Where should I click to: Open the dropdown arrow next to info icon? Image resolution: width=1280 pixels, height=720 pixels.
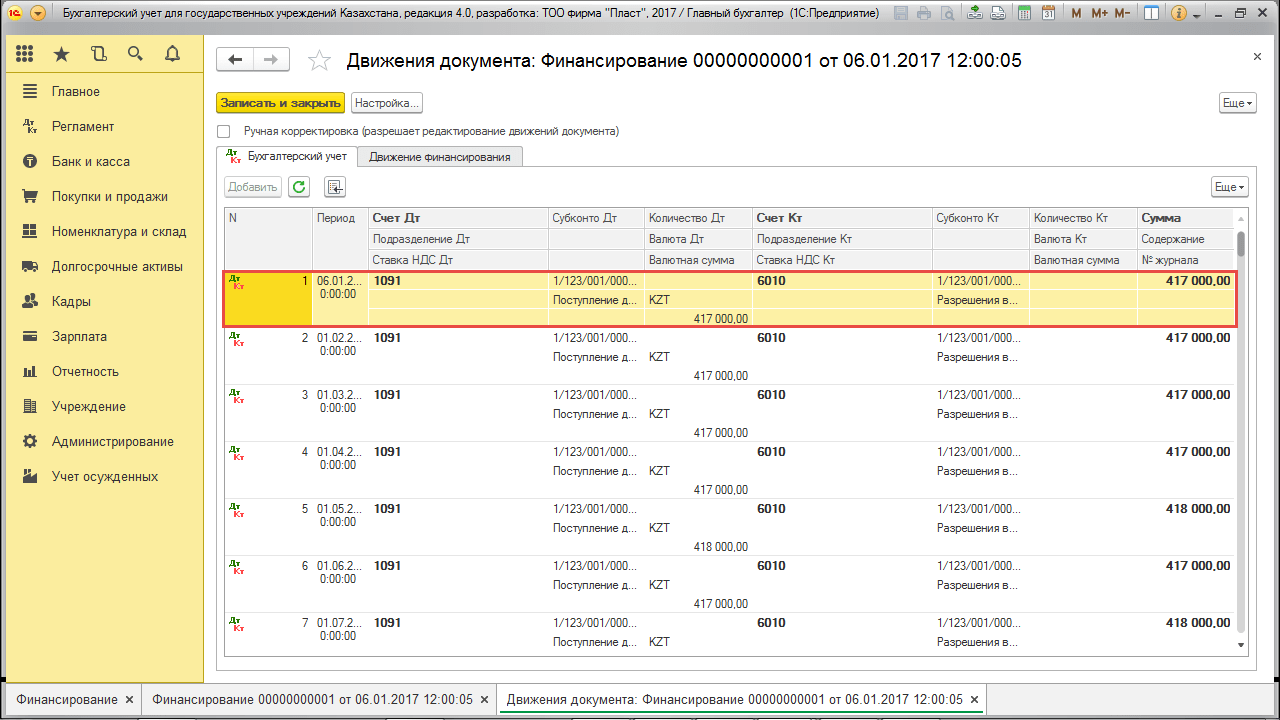pyautogui.click(x=1196, y=13)
